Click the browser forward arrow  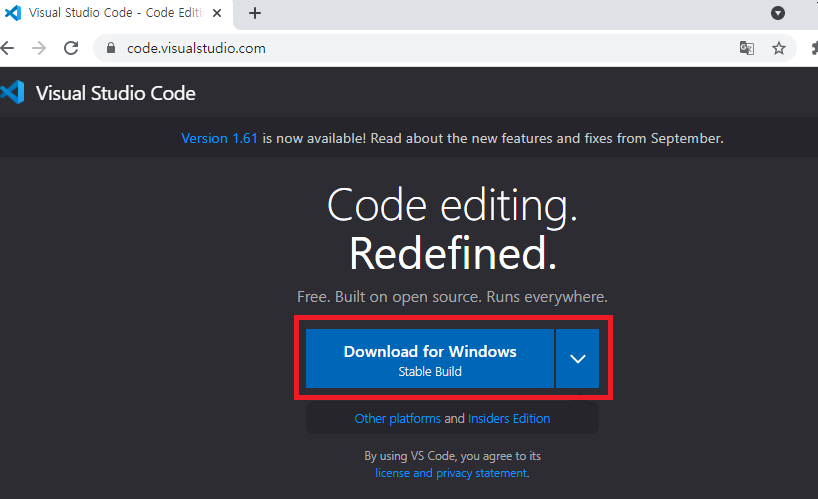coord(39,48)
